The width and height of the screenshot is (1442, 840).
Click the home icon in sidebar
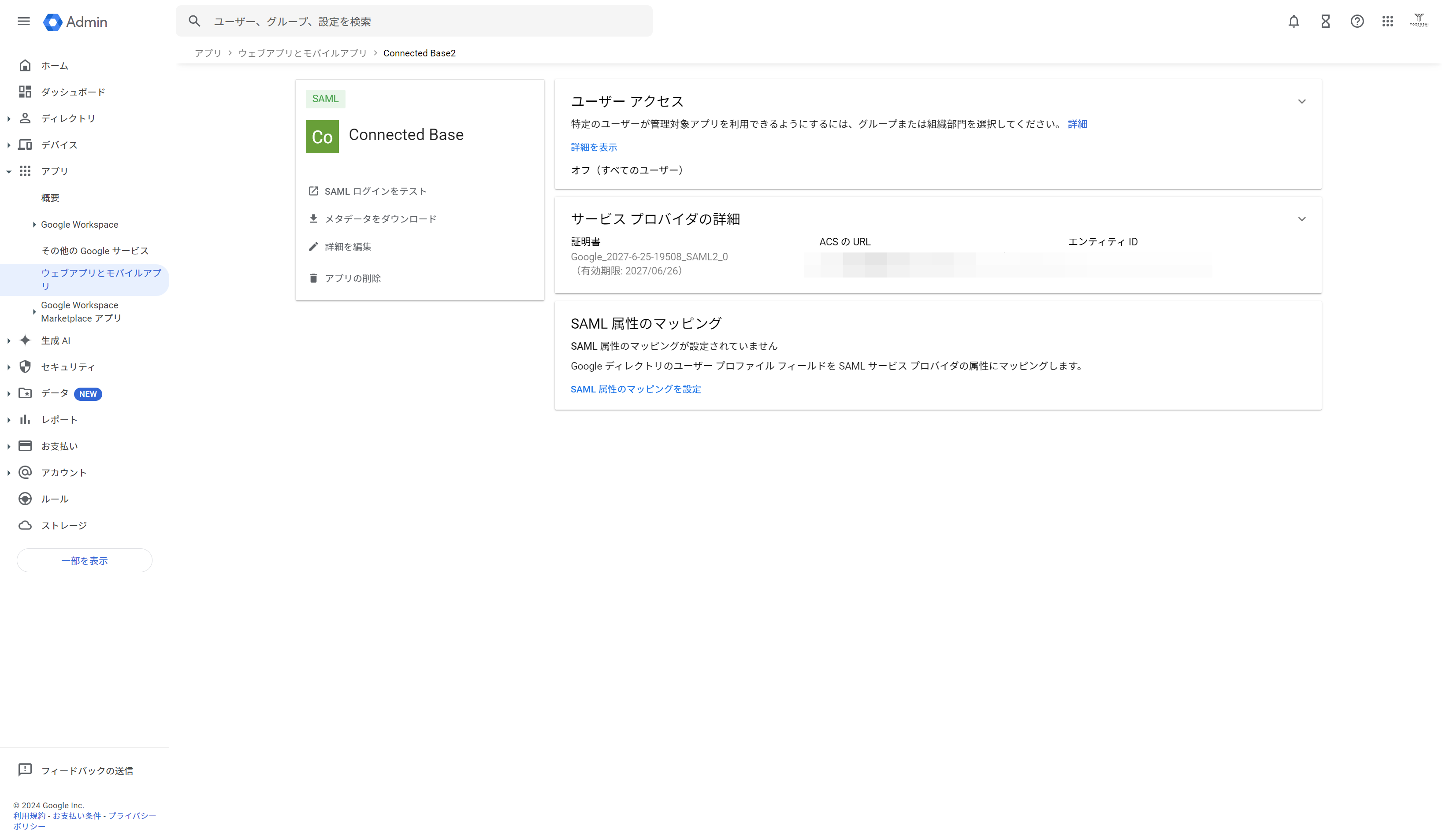[25, 65]
